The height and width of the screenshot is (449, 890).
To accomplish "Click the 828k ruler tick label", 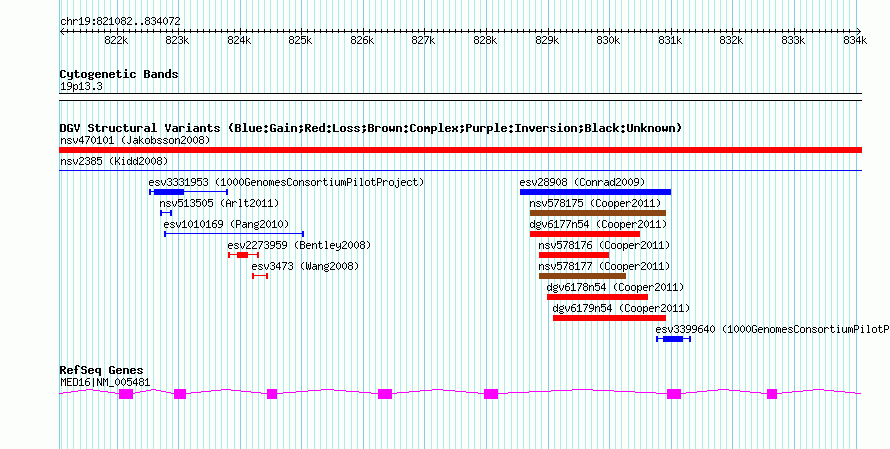I will click(x=485, y=41).
